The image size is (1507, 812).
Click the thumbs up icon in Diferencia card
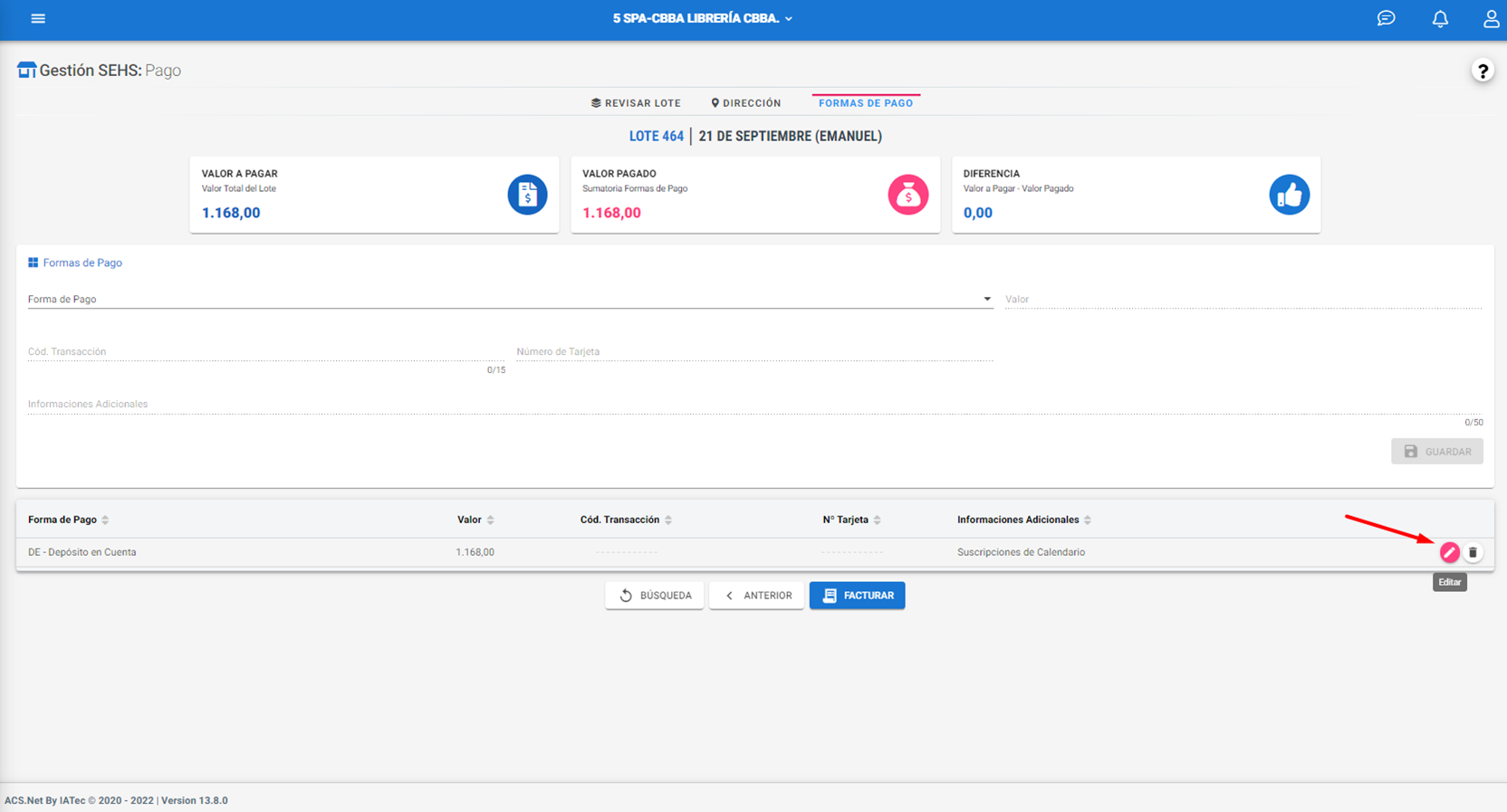point(1289,195)
